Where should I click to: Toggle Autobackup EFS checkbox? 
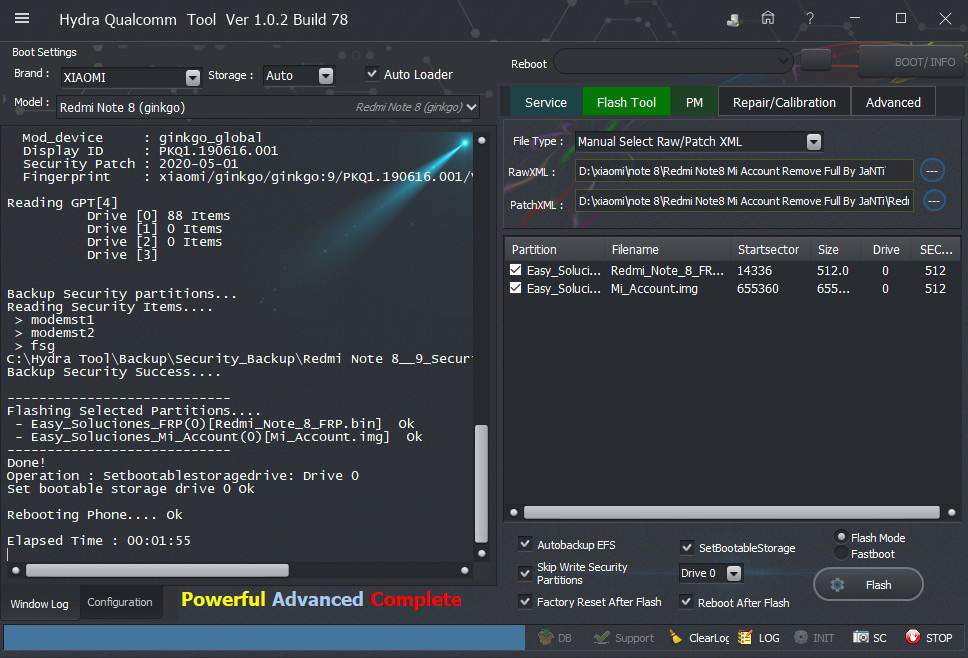pyautogui.click(x=525, y=544)
